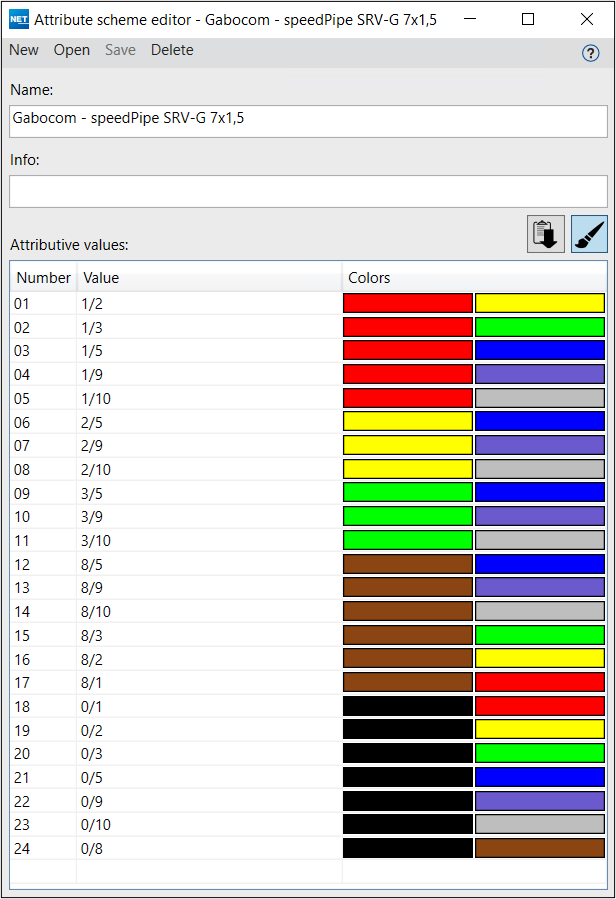Screen dimensions: 616x899
Task: Select value cell 1/9
Action: (209, 374)
